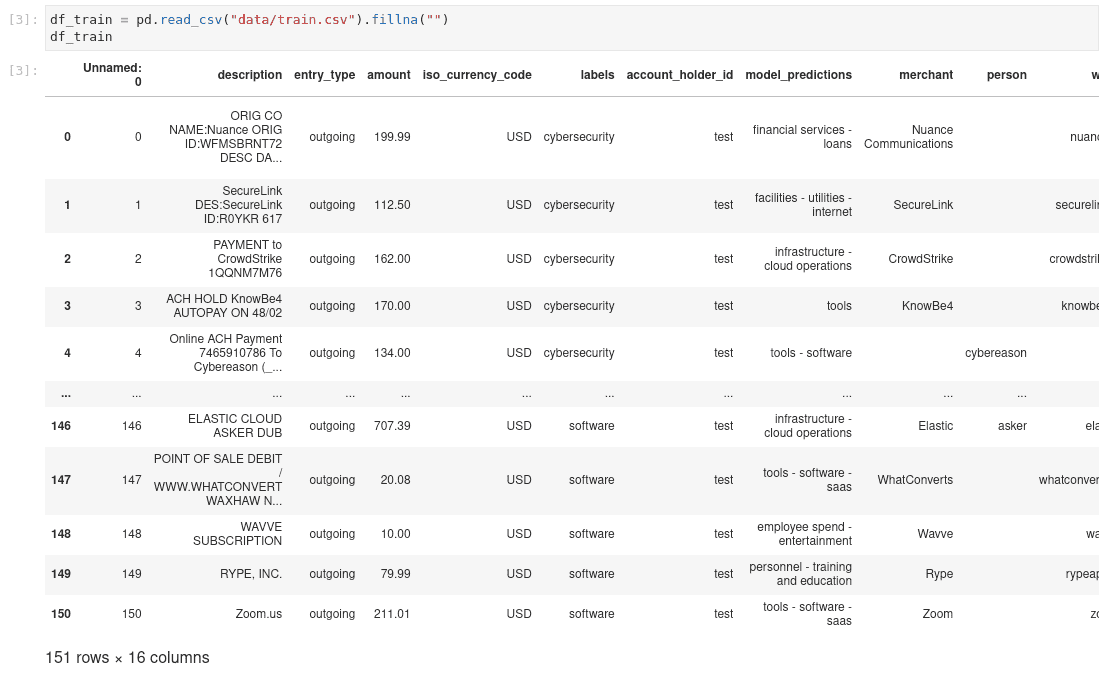Viewport: 1110px width, 676px height.
Task: Select the amount cell 10.00
Action: 395,534
